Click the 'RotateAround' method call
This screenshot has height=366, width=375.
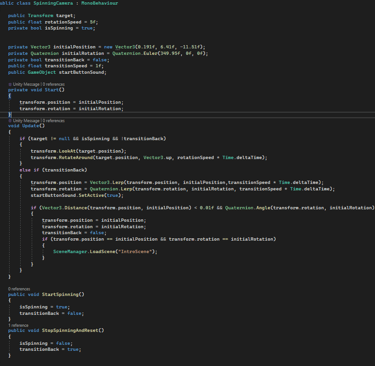tap(76, 158)
